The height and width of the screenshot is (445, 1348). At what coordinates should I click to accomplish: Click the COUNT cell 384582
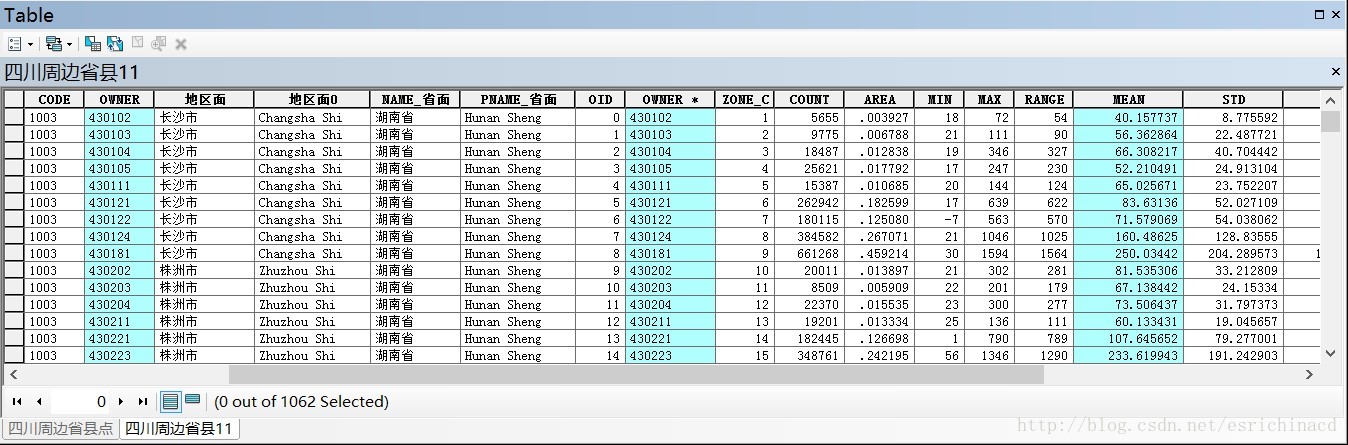[x=809, y=236]
